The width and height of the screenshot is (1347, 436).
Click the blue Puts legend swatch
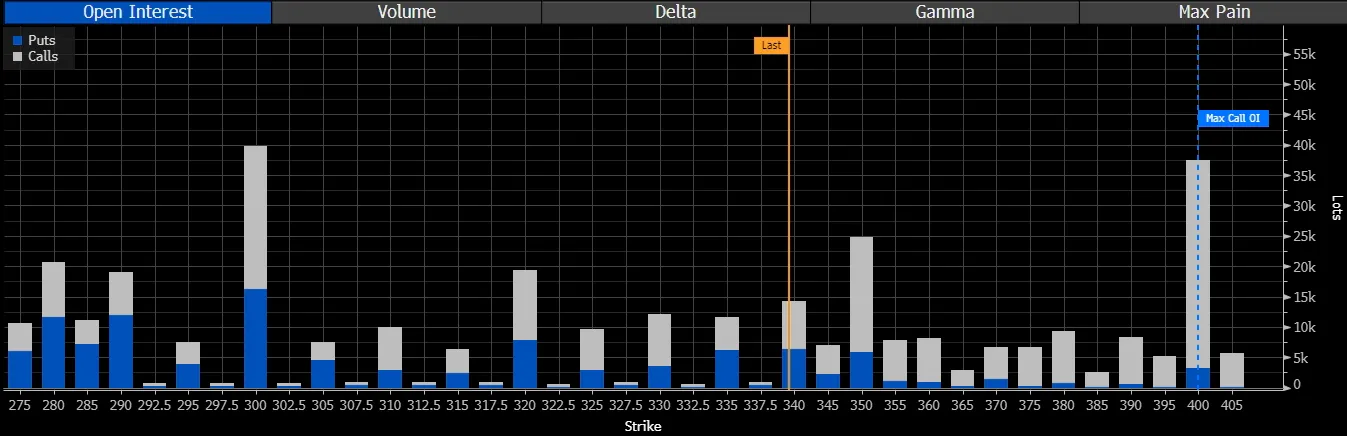pyautogui.click(x=18, y=40)
